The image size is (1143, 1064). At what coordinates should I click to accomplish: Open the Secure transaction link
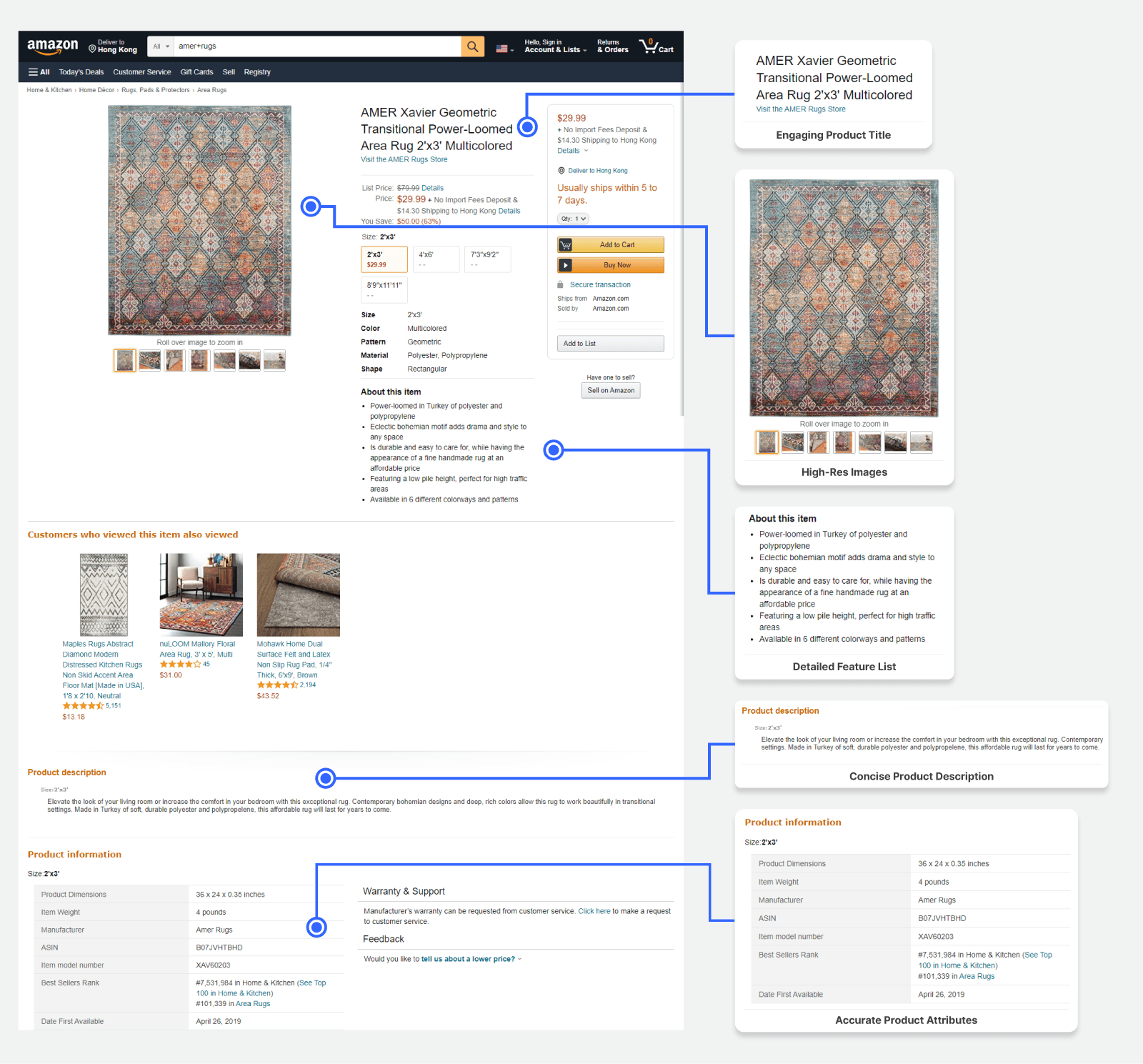pos(600,285)
